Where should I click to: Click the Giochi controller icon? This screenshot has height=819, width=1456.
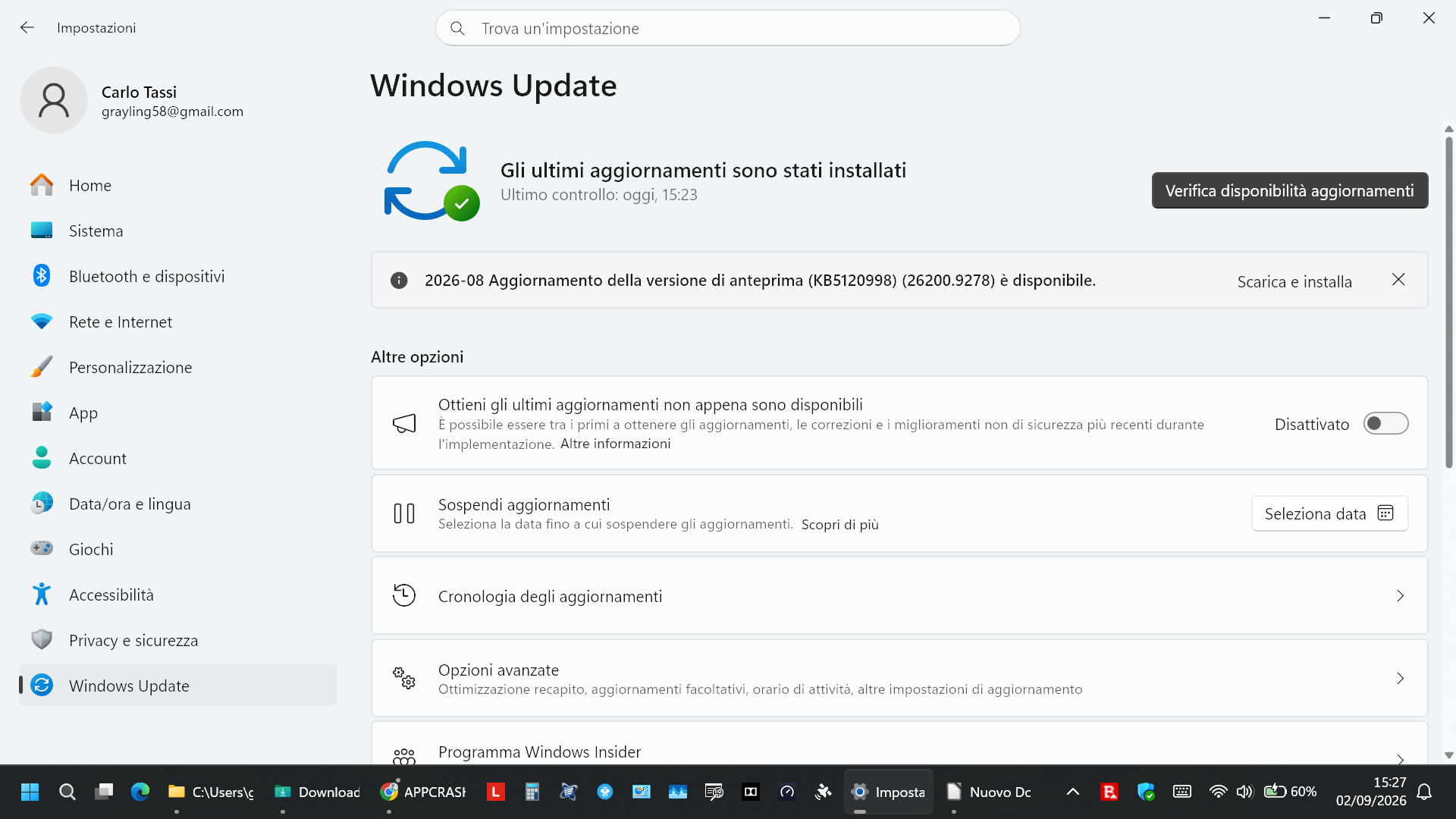[x=42, y=548]
